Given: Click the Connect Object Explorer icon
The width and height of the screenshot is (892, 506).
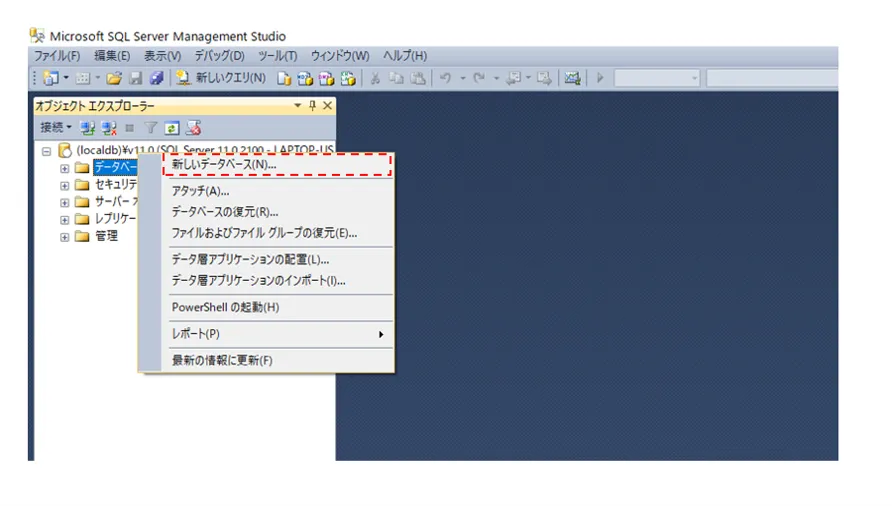Looking at the screenshot, I should pos(88,128).
